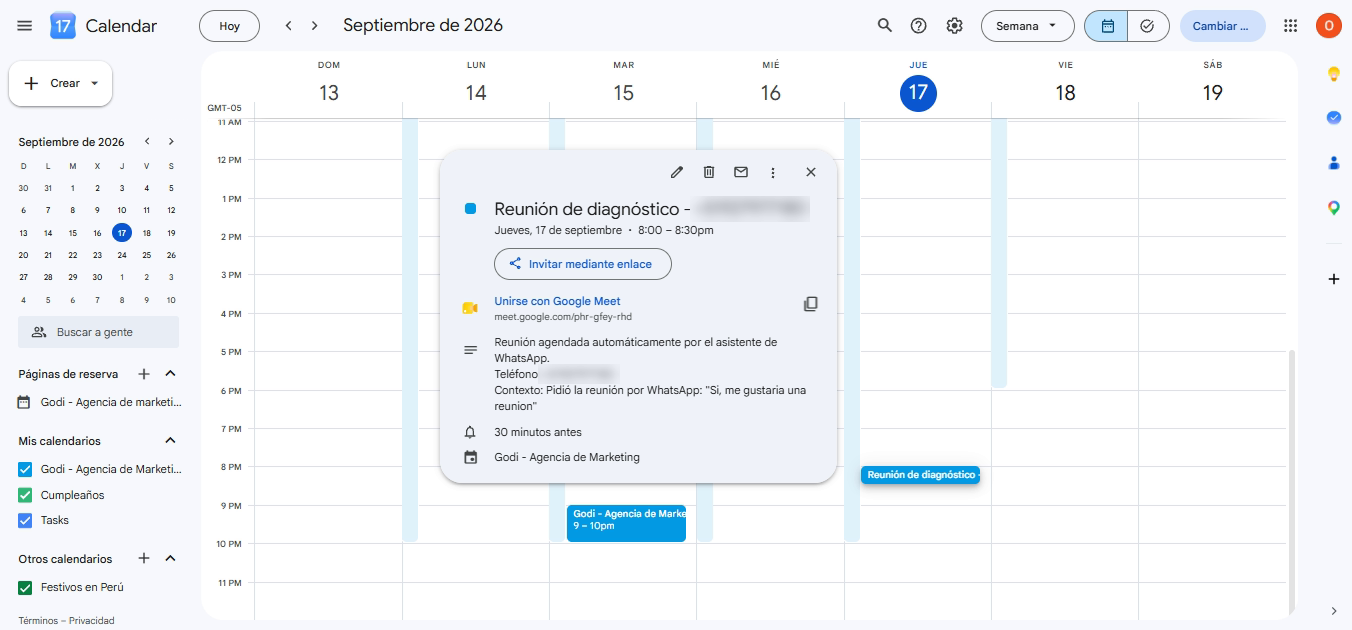Click the calendar vertical scrollbar

1292,480
